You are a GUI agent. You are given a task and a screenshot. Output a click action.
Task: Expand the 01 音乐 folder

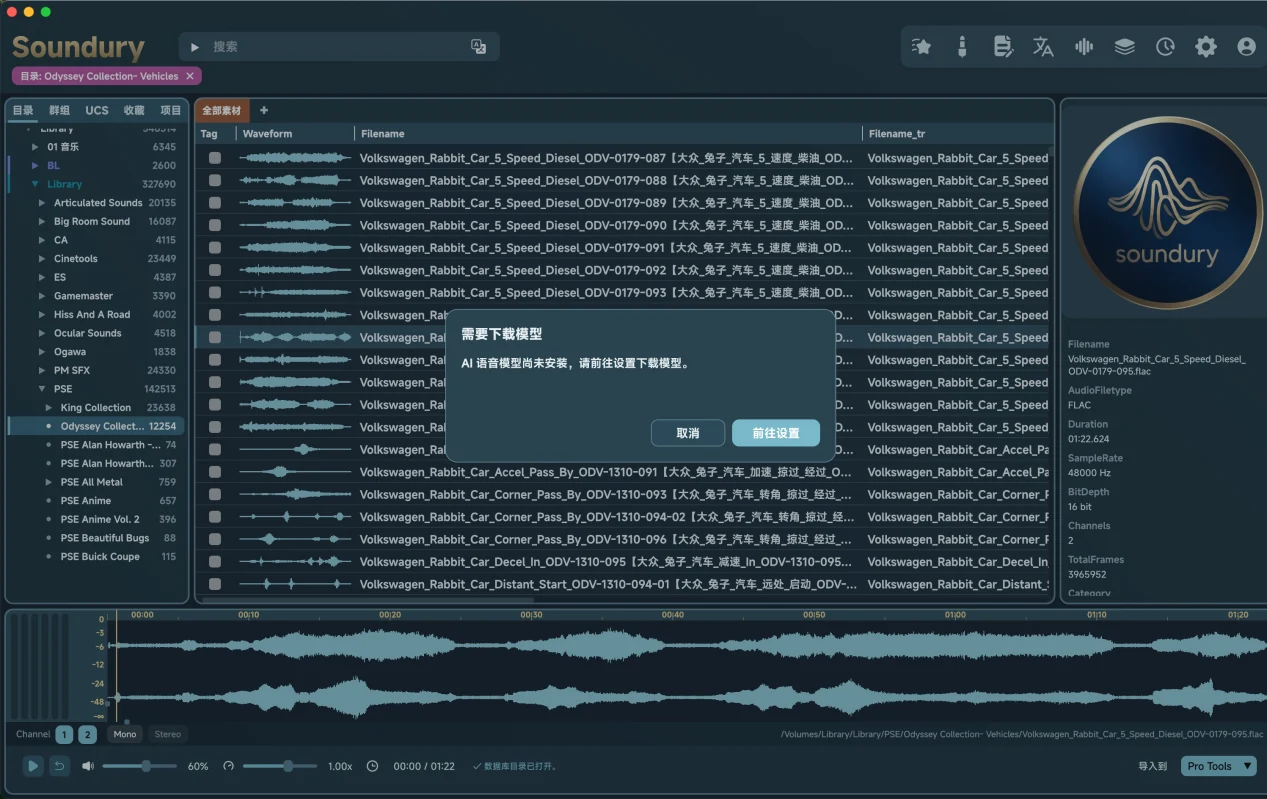[x=36, y=147]
